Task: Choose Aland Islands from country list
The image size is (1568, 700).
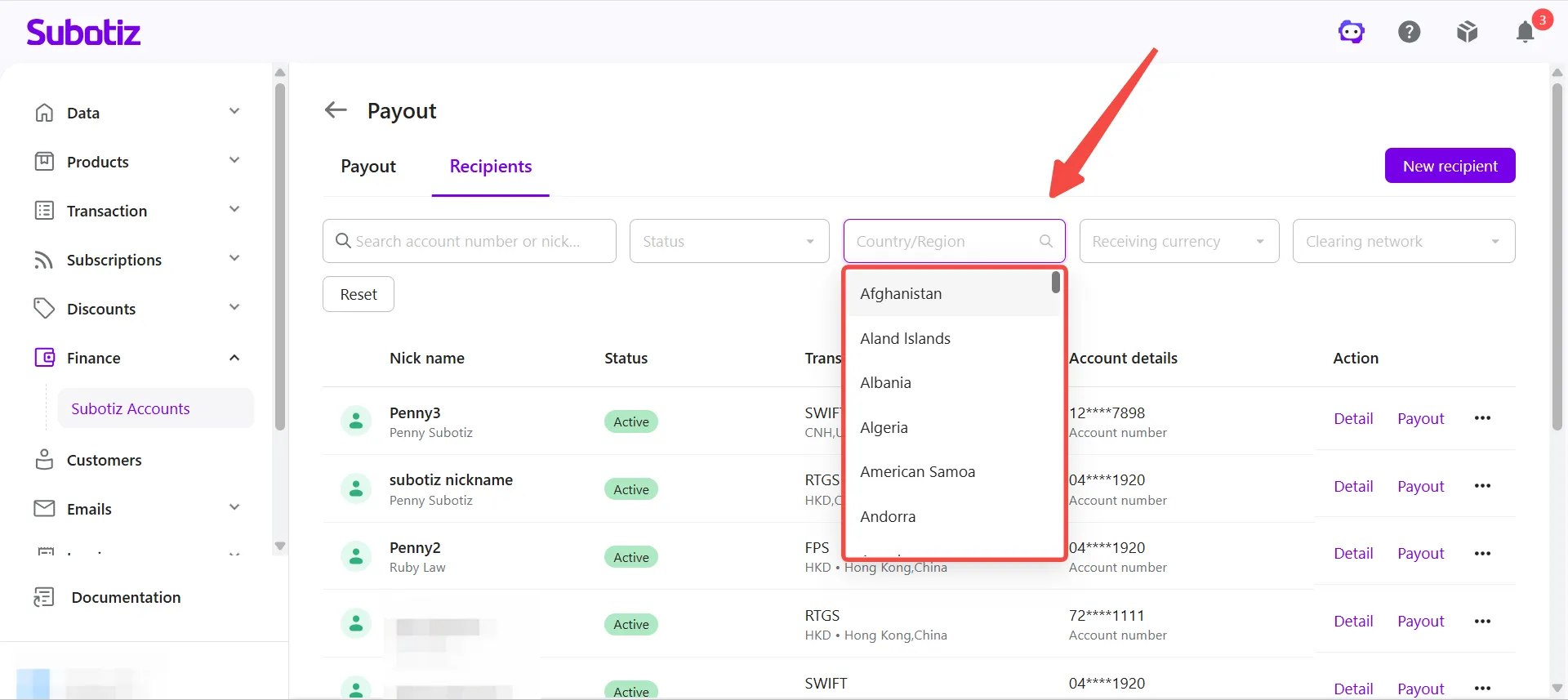Action: tap(953, 338)
